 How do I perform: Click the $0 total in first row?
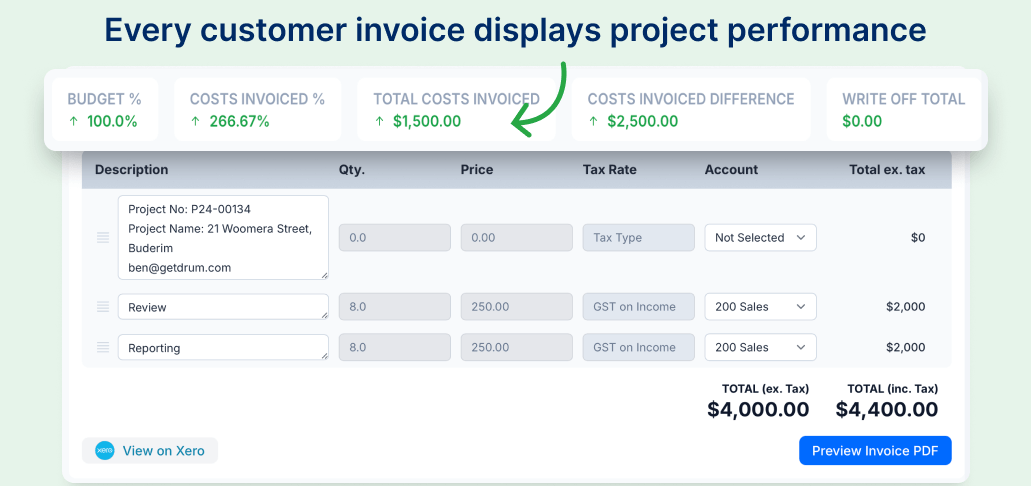point(918,237)
